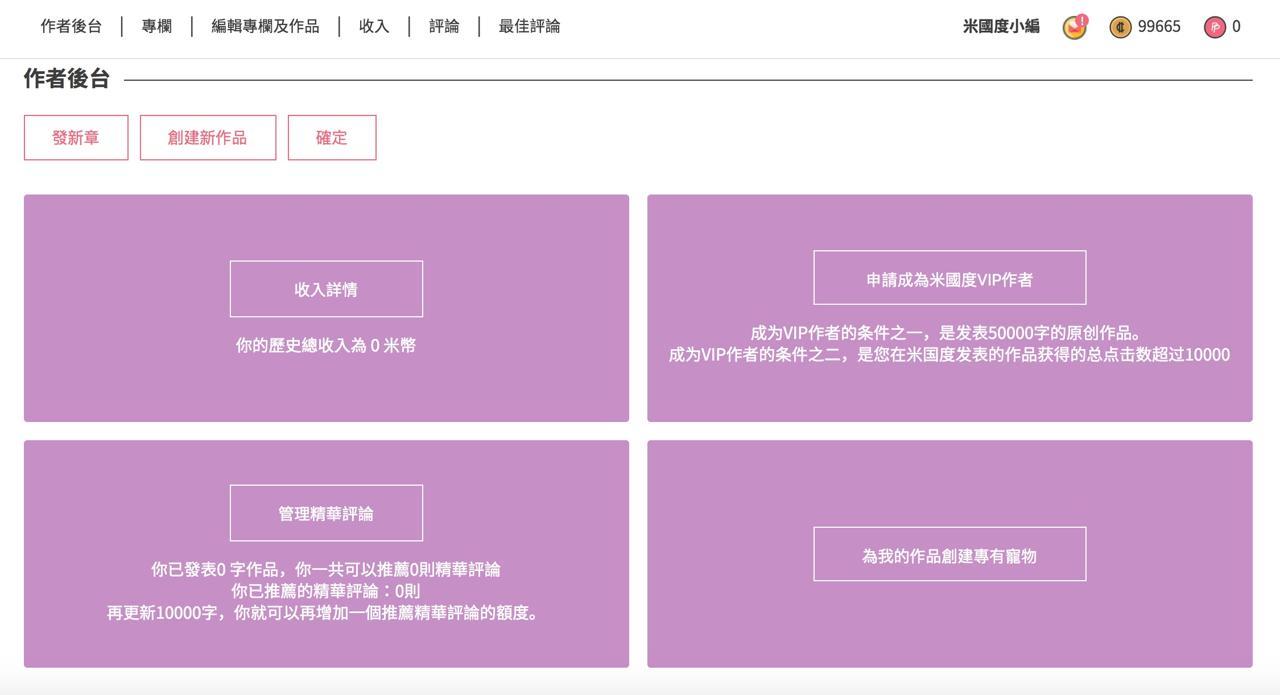
Task: Open the 評論 navigation item
Action: click(x=444, y=27)
